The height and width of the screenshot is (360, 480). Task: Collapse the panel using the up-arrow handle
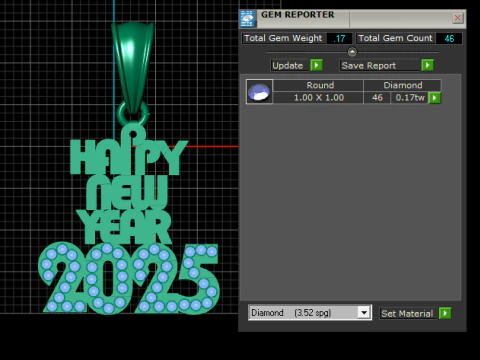[x=352, y=52]
